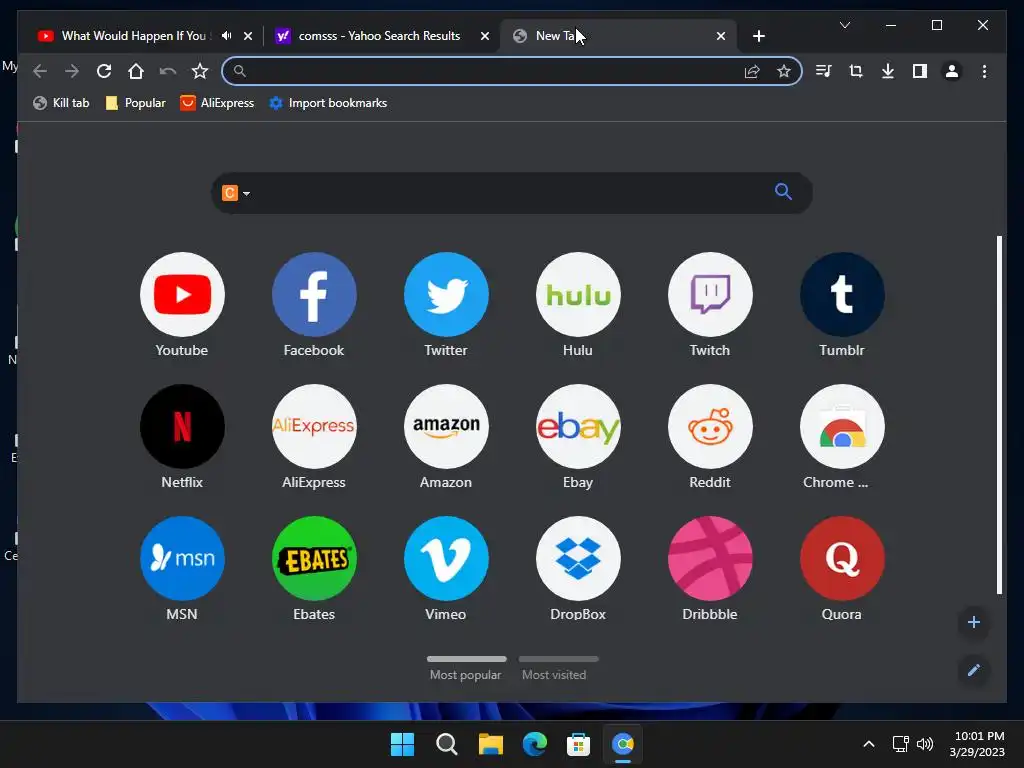Mute the YouTube tab audio icon
This screenshot has width=1024, height=768.
point(227,36)
